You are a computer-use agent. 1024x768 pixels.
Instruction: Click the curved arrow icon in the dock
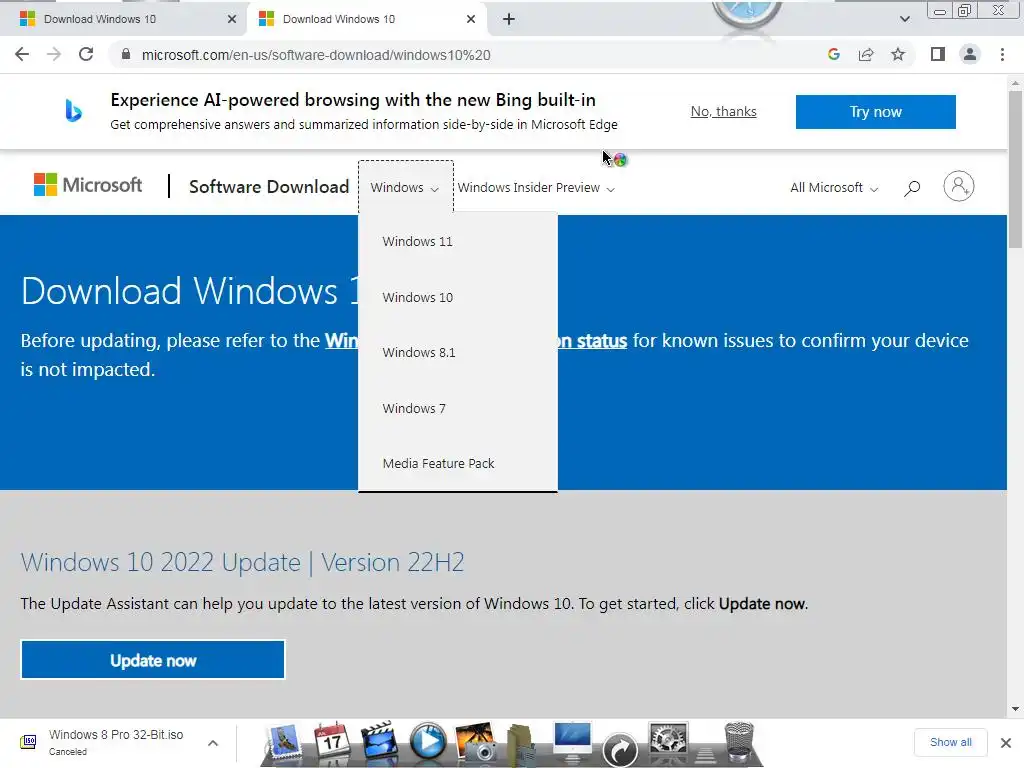620,749
